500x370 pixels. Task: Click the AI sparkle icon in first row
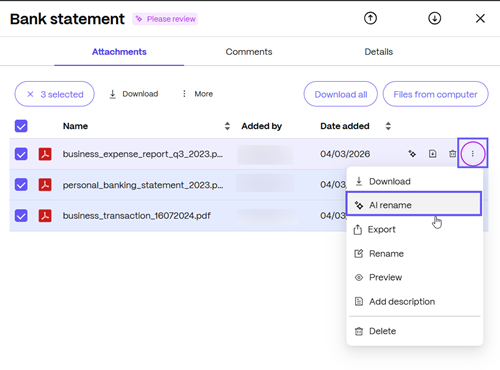[x=412, y=154]
